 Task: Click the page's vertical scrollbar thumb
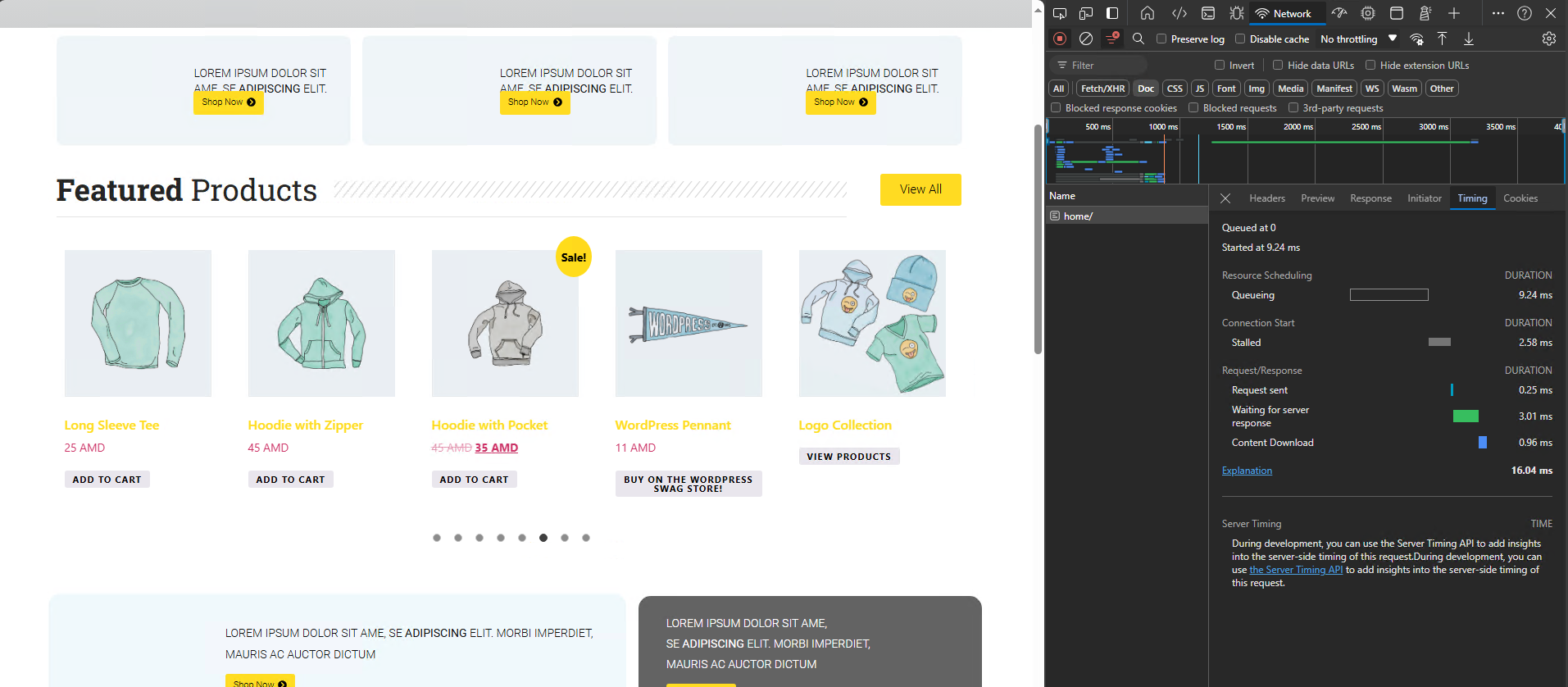click(1038, 238)
